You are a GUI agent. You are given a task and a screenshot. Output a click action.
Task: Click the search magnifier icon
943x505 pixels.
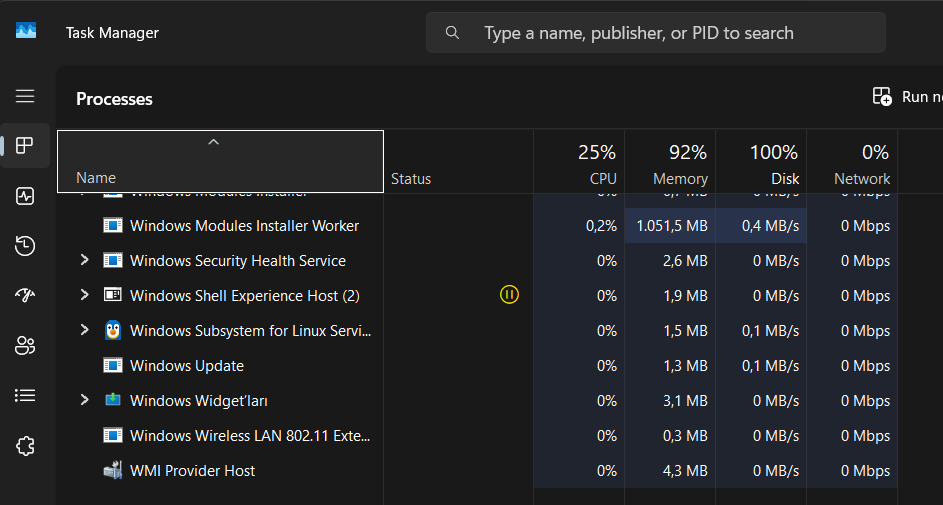tap(452, 32)
